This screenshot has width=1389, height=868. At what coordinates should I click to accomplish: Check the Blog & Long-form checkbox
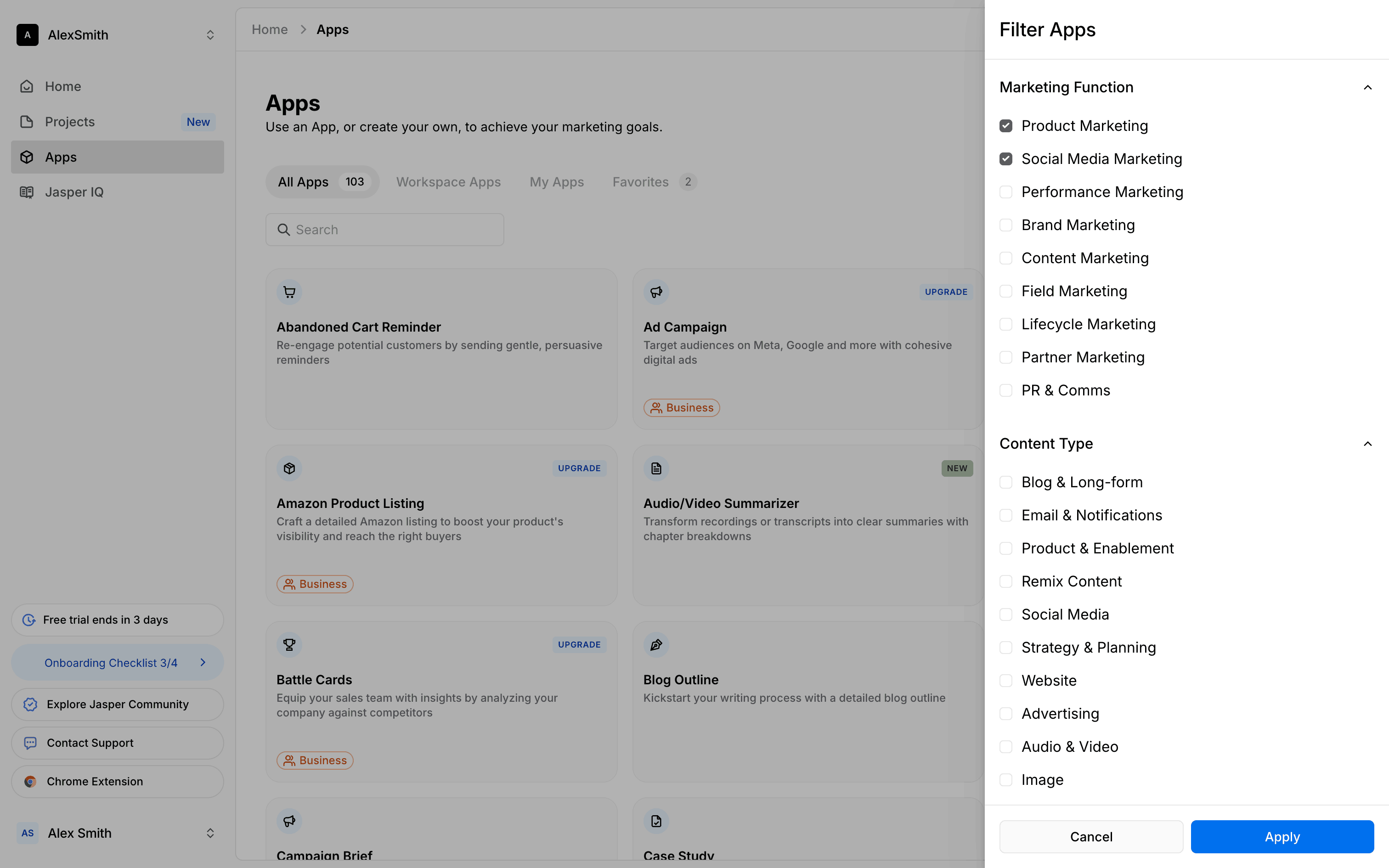pos(1005,482)
